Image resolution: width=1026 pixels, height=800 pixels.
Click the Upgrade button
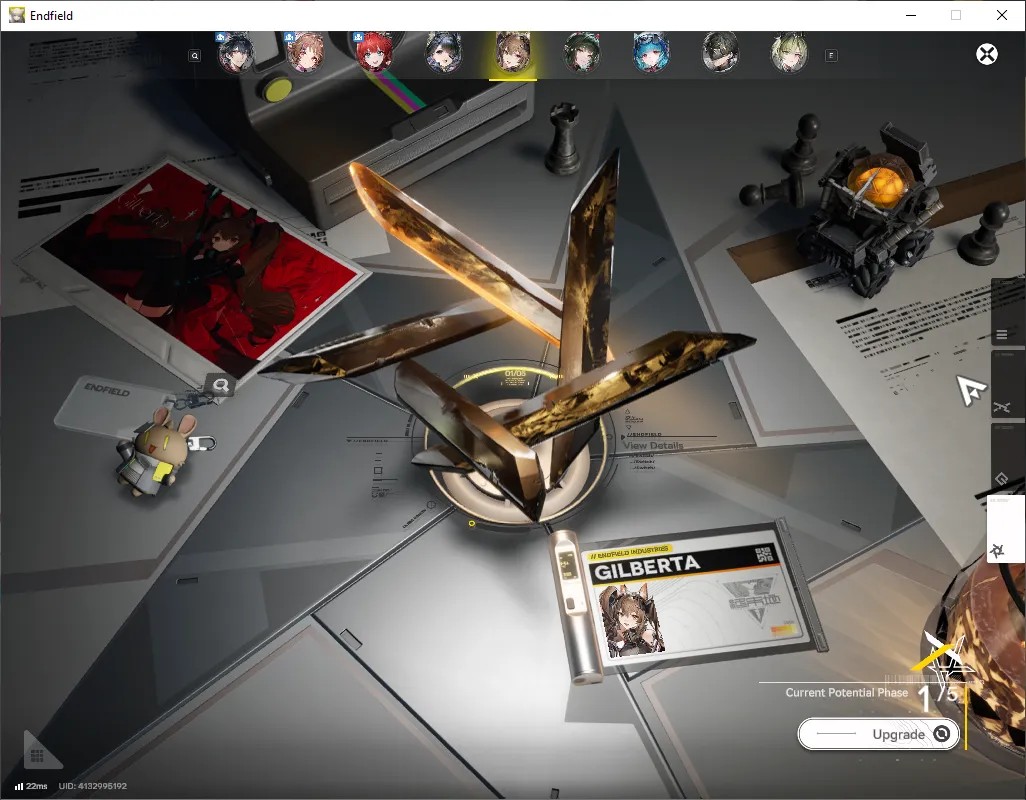click(879, 734)
